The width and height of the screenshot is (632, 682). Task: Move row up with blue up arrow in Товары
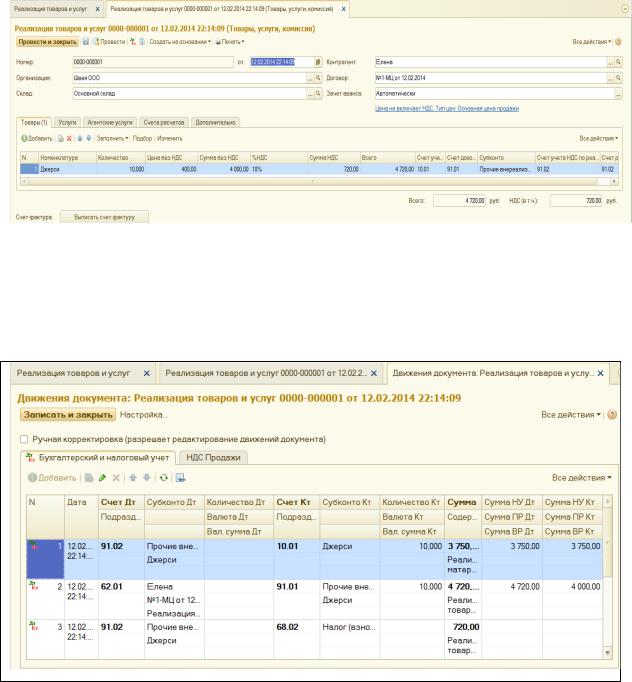pyautogui.click(x=80, y=138)
